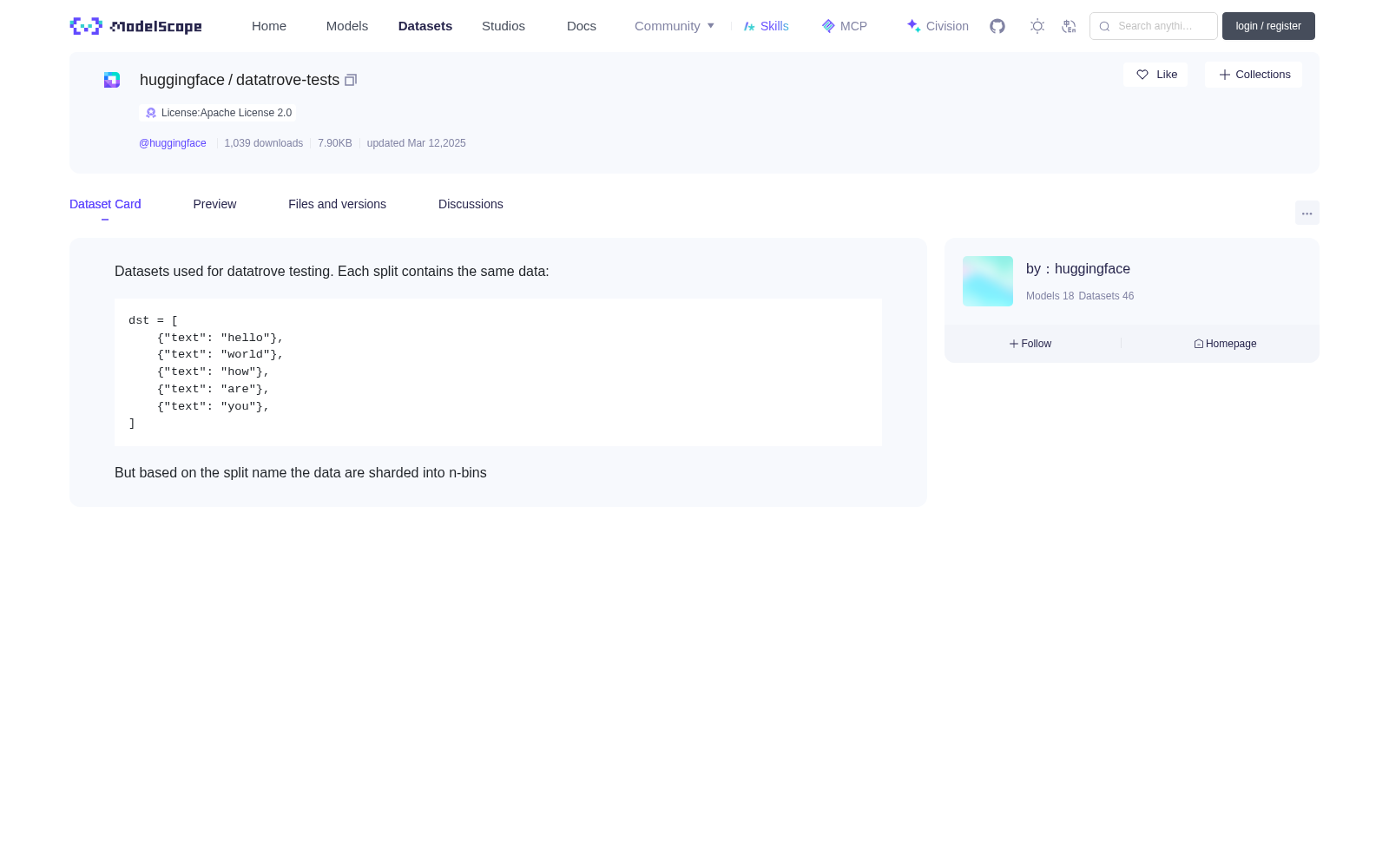The width and height of the screenshot is (1389, 868).
Task: Click the by：huggingface author name
Action: click(x=1078, y=269)
